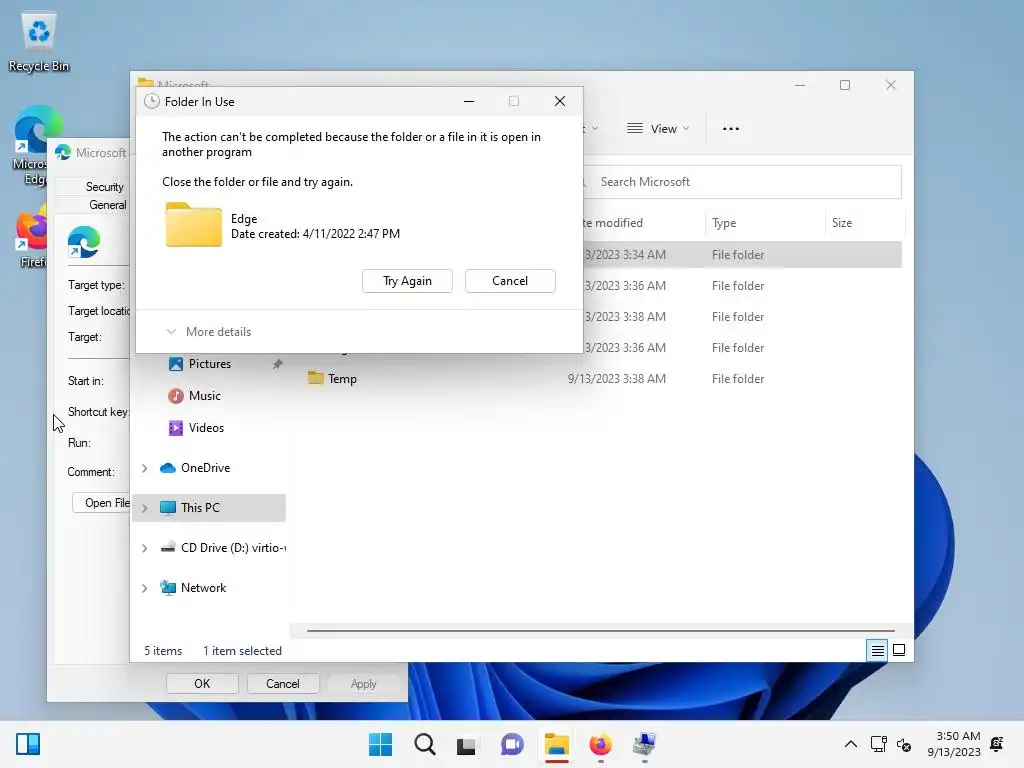Open the View dropdown in File Explorer

coord(658,129)
